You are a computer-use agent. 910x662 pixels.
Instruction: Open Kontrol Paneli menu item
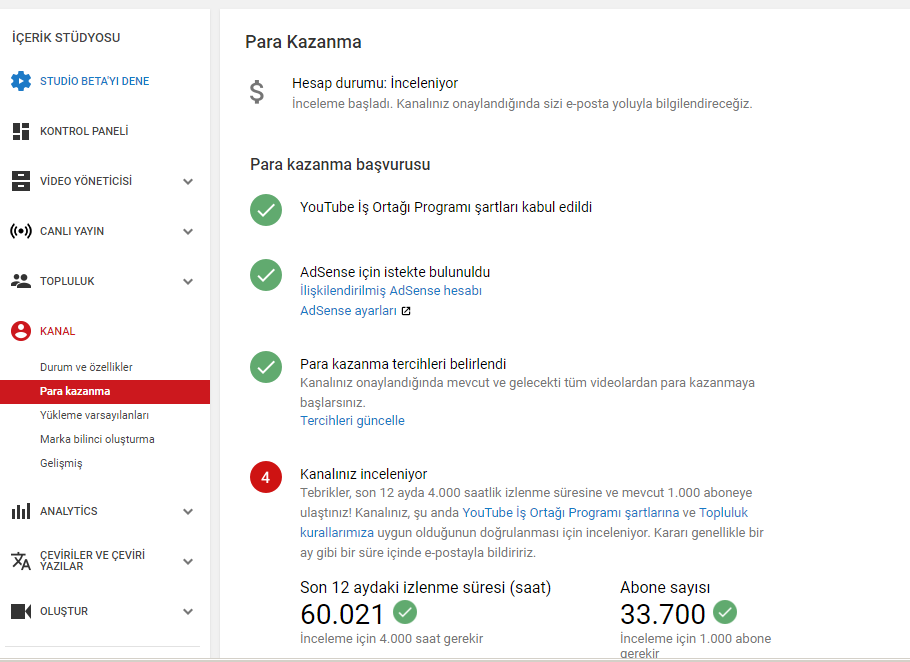(84, 131)
